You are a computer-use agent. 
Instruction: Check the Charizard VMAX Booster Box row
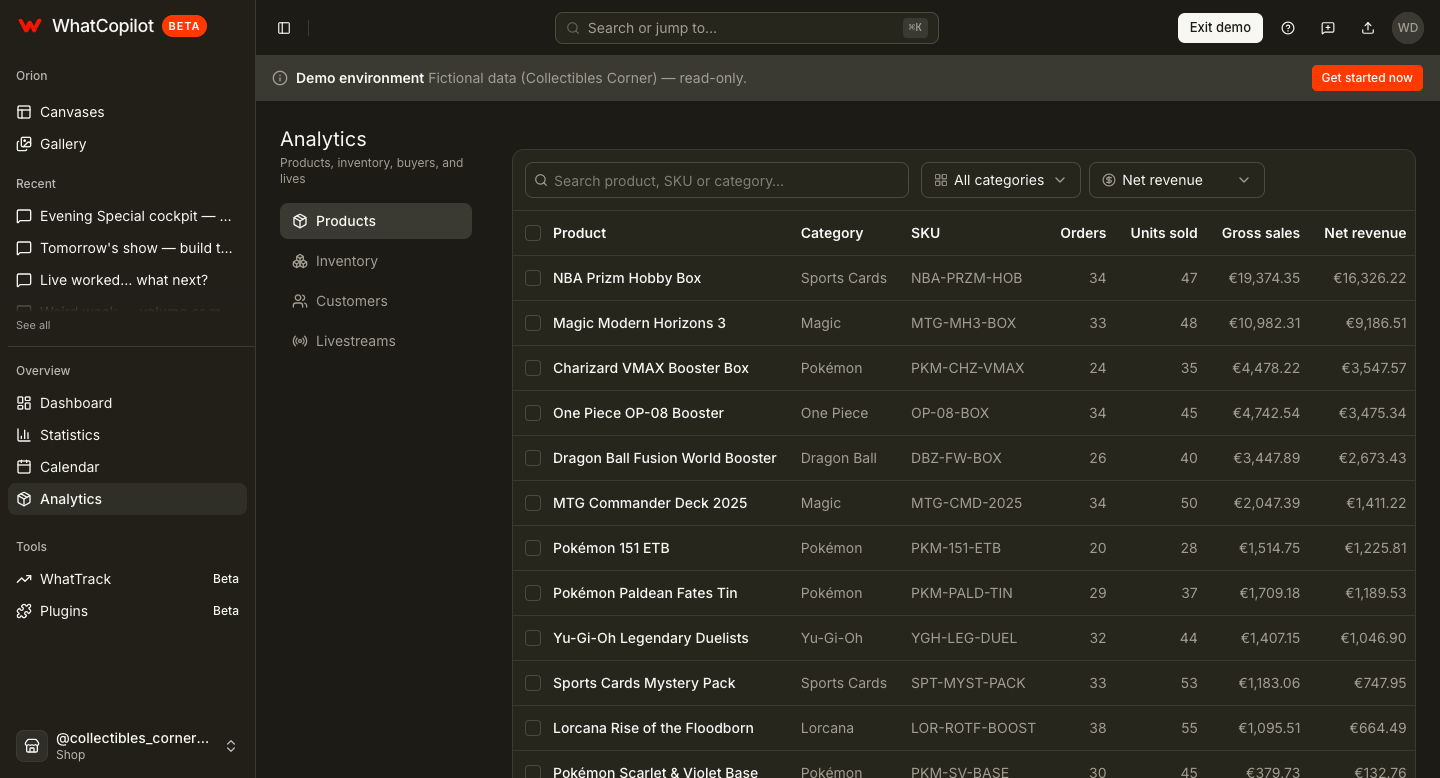[533, 368]
